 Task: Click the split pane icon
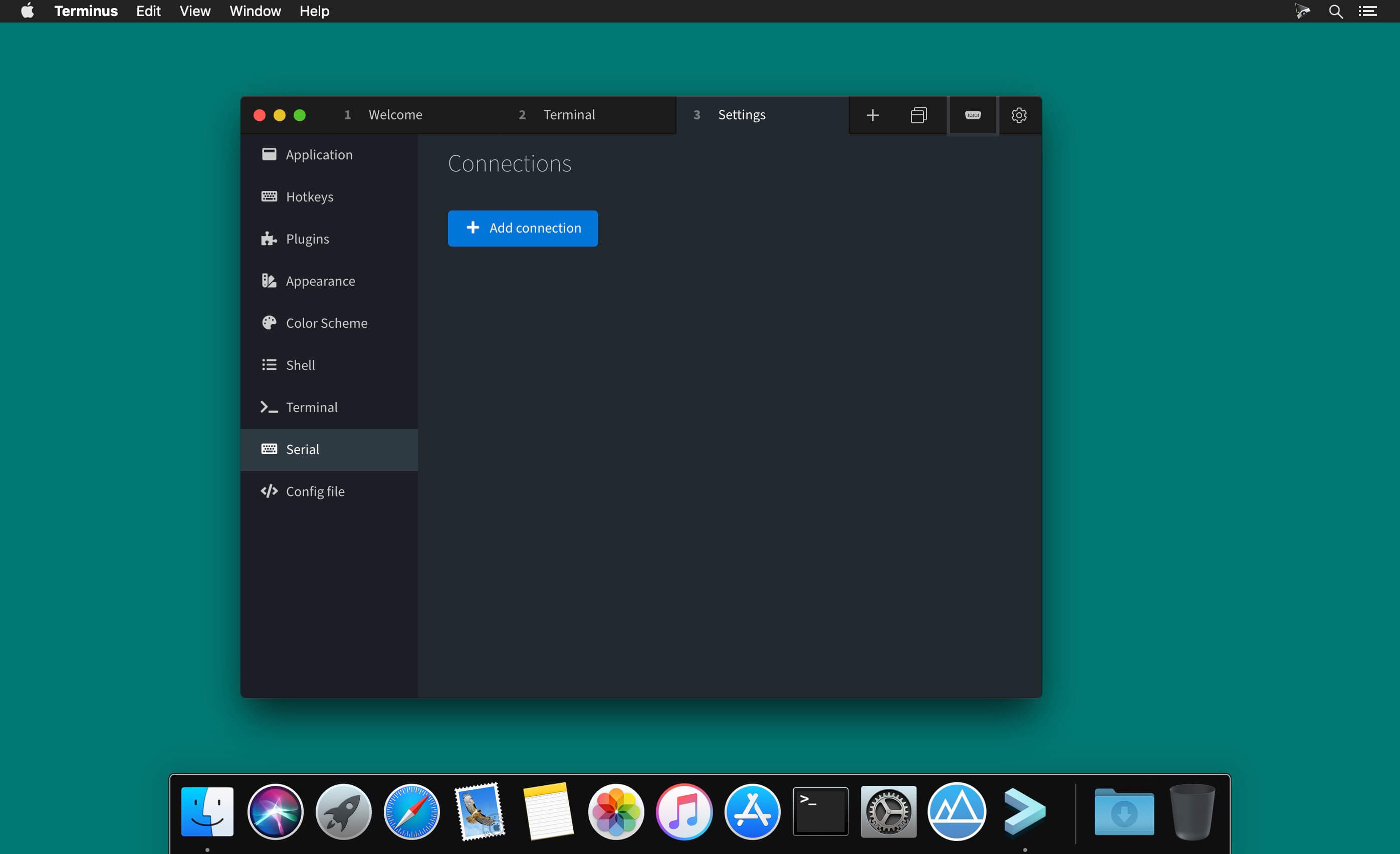click(x=918, y=114)
